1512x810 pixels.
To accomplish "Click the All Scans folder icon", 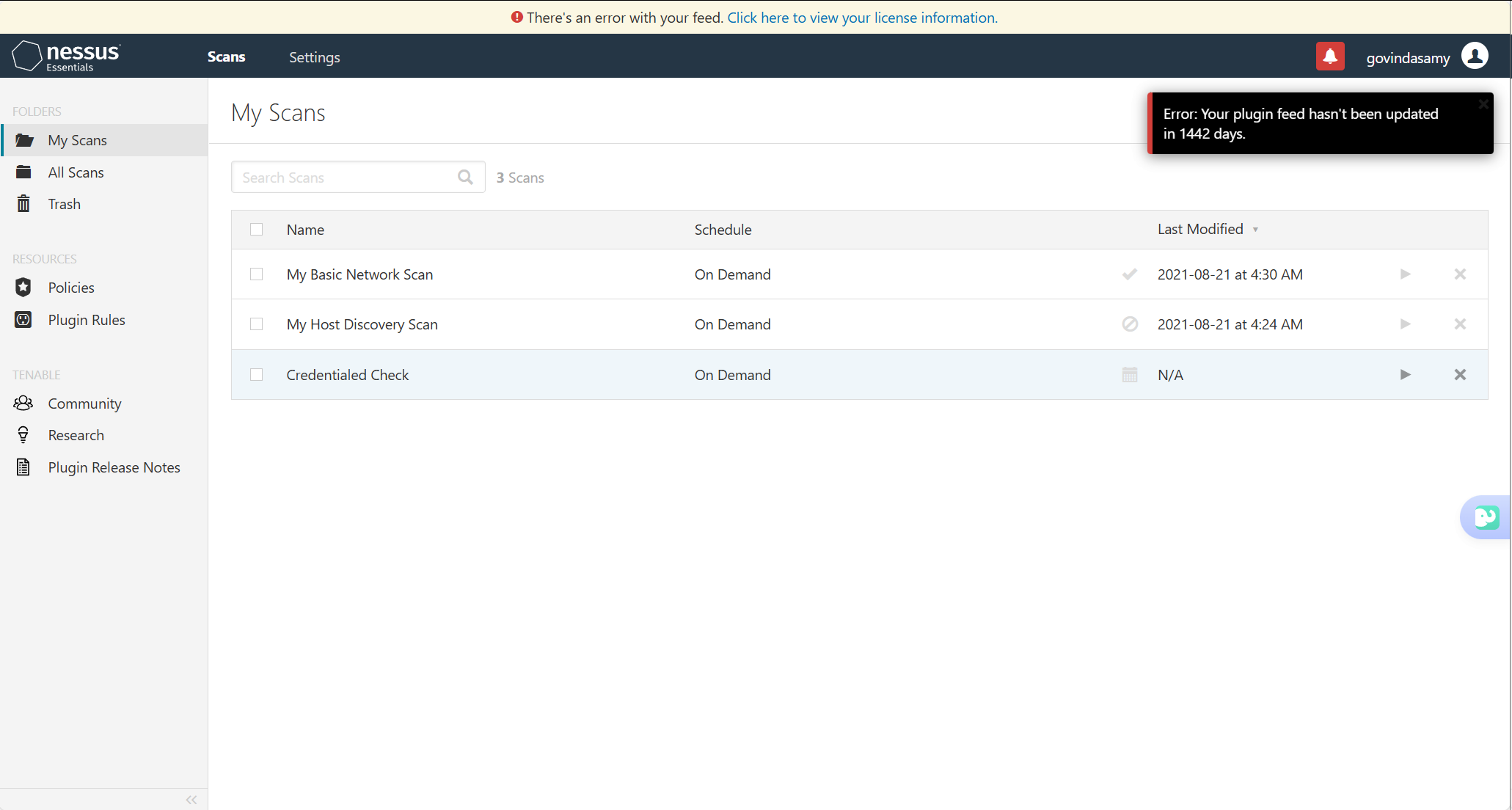I will (23, 172).
